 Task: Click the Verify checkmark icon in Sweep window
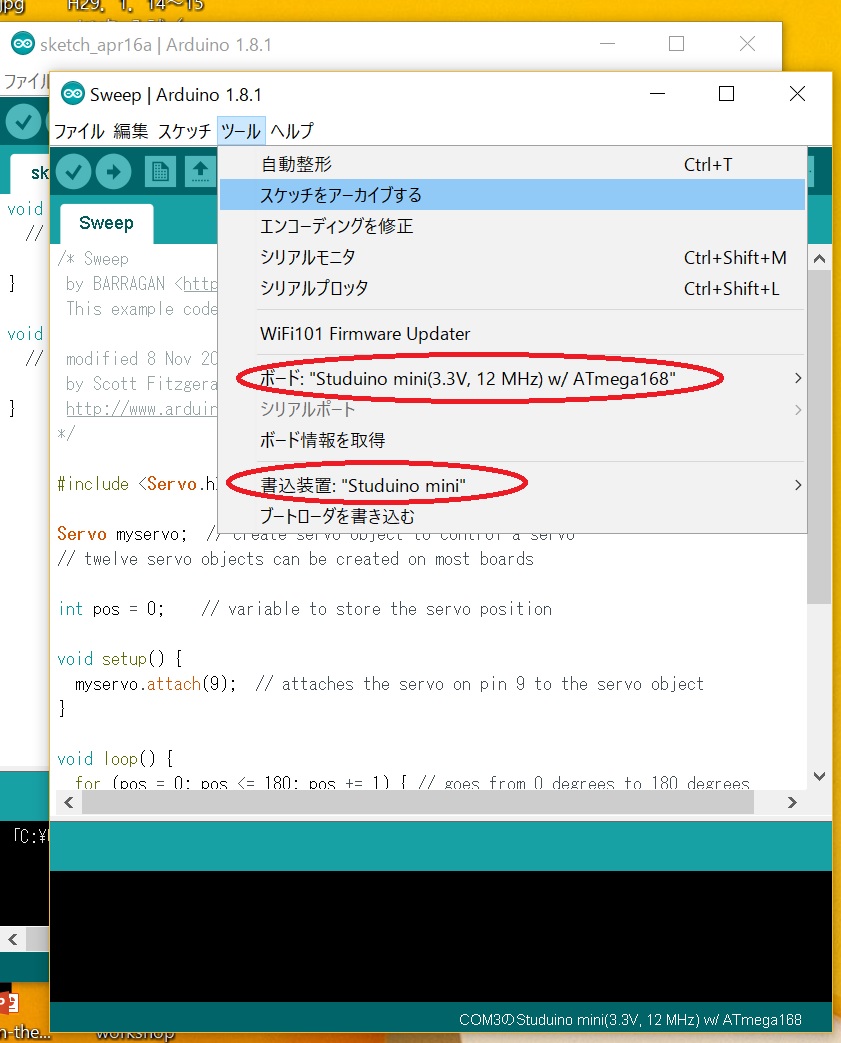tap(73, 172)
